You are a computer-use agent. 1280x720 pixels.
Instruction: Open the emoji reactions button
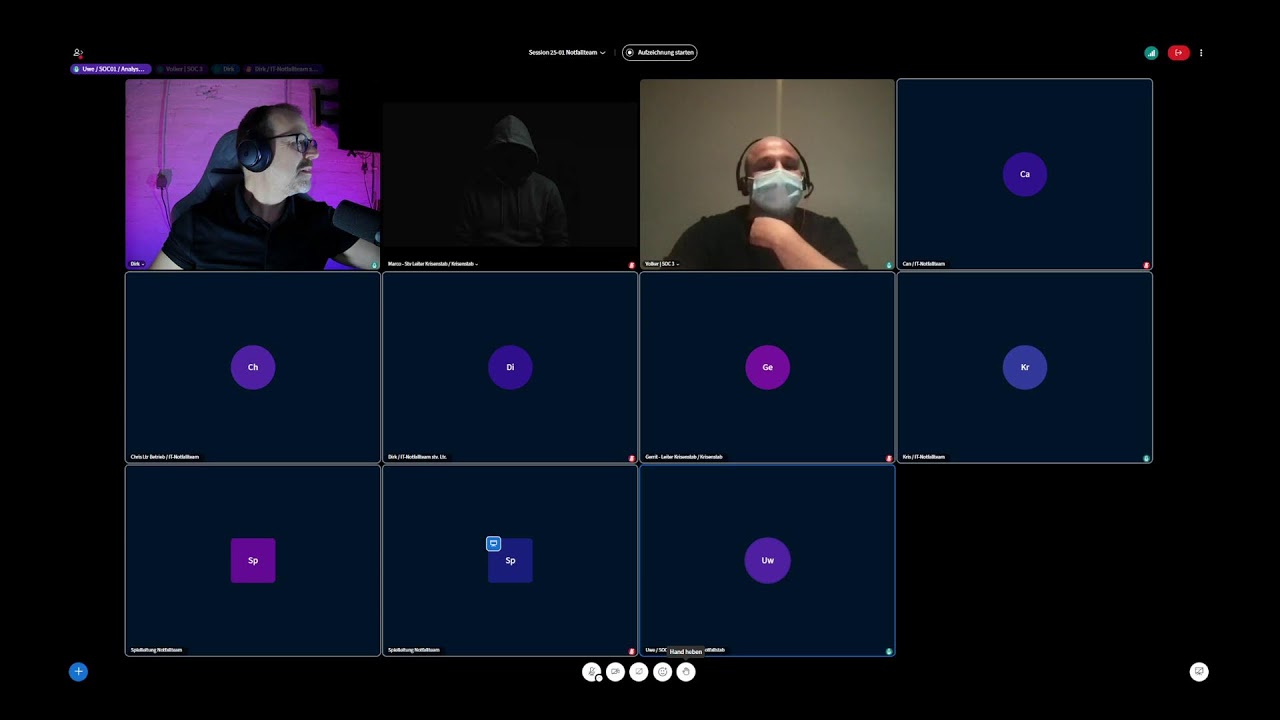tap(662, 672)
